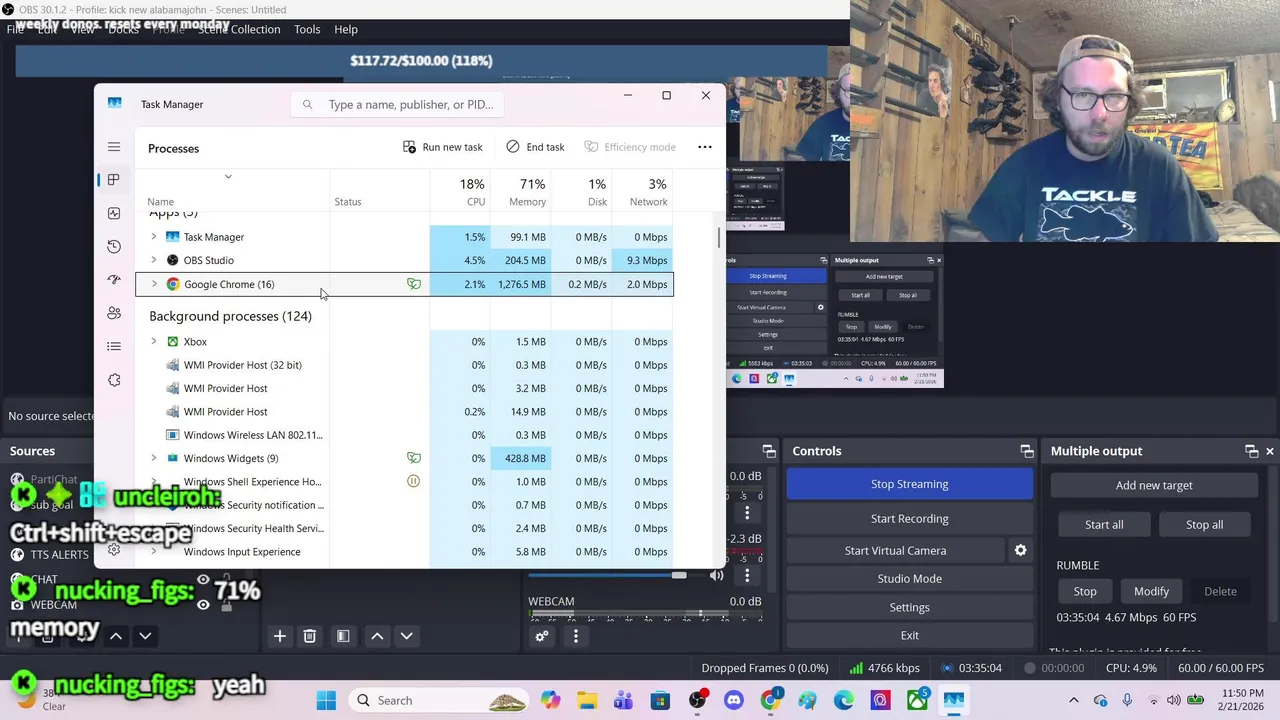Pop out the Controls dock

(1027, 451)
